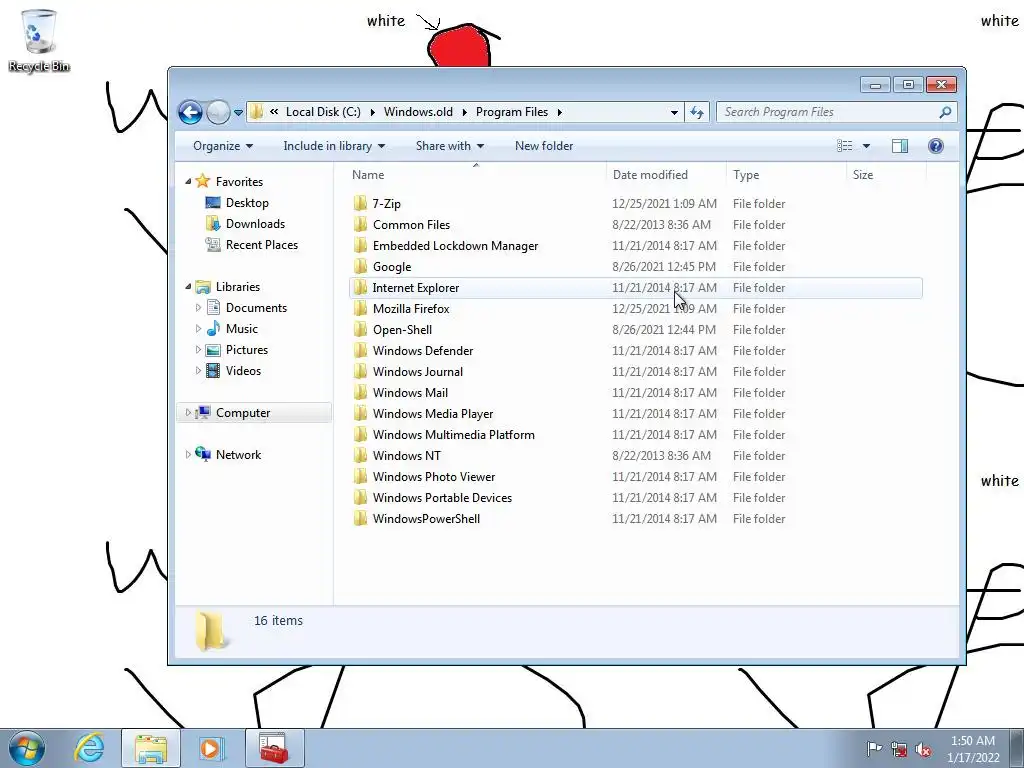
Task: Click the refresh button beside address bar
Action: point(697,112)
